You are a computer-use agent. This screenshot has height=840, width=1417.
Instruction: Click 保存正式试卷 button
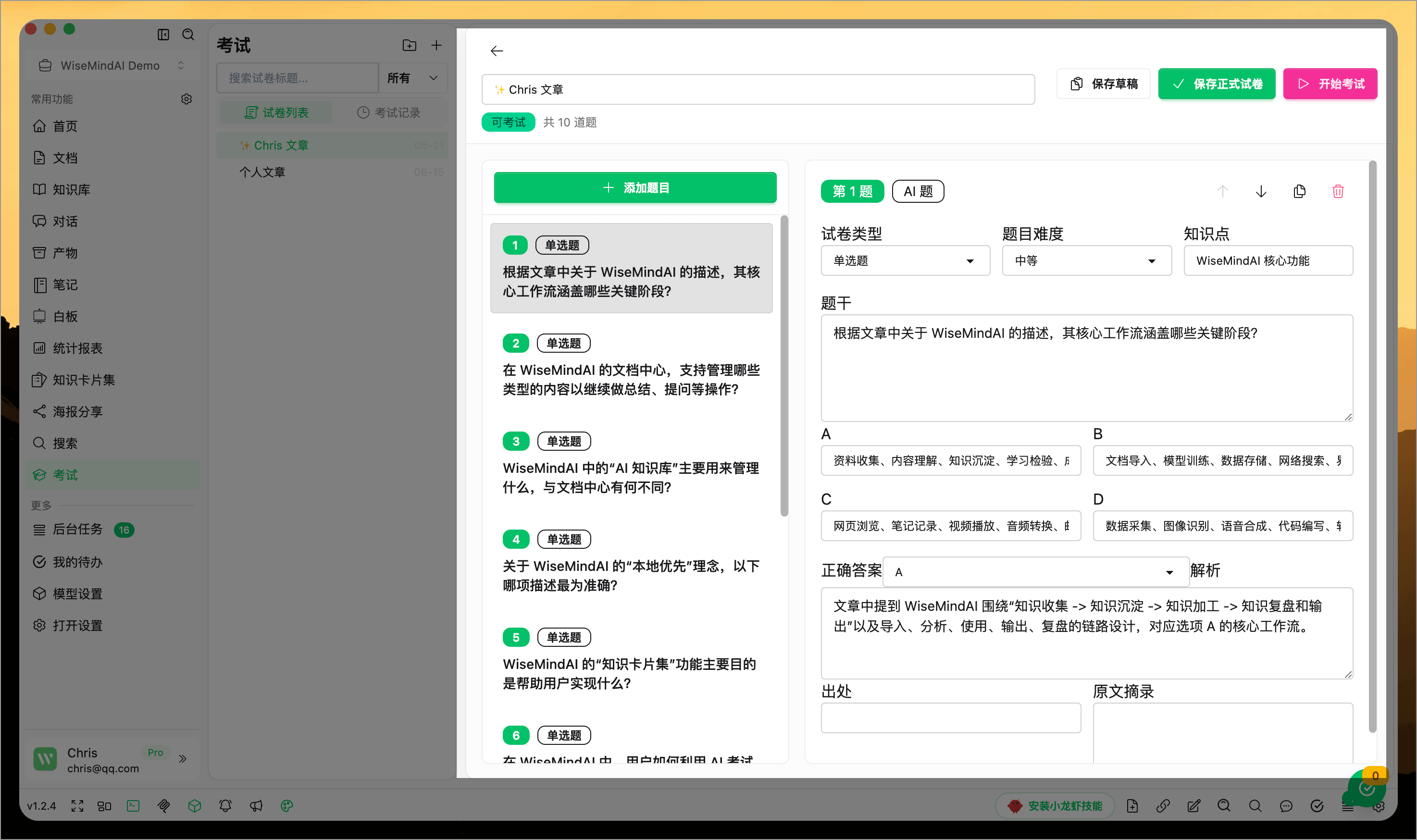coord(1217,84)
